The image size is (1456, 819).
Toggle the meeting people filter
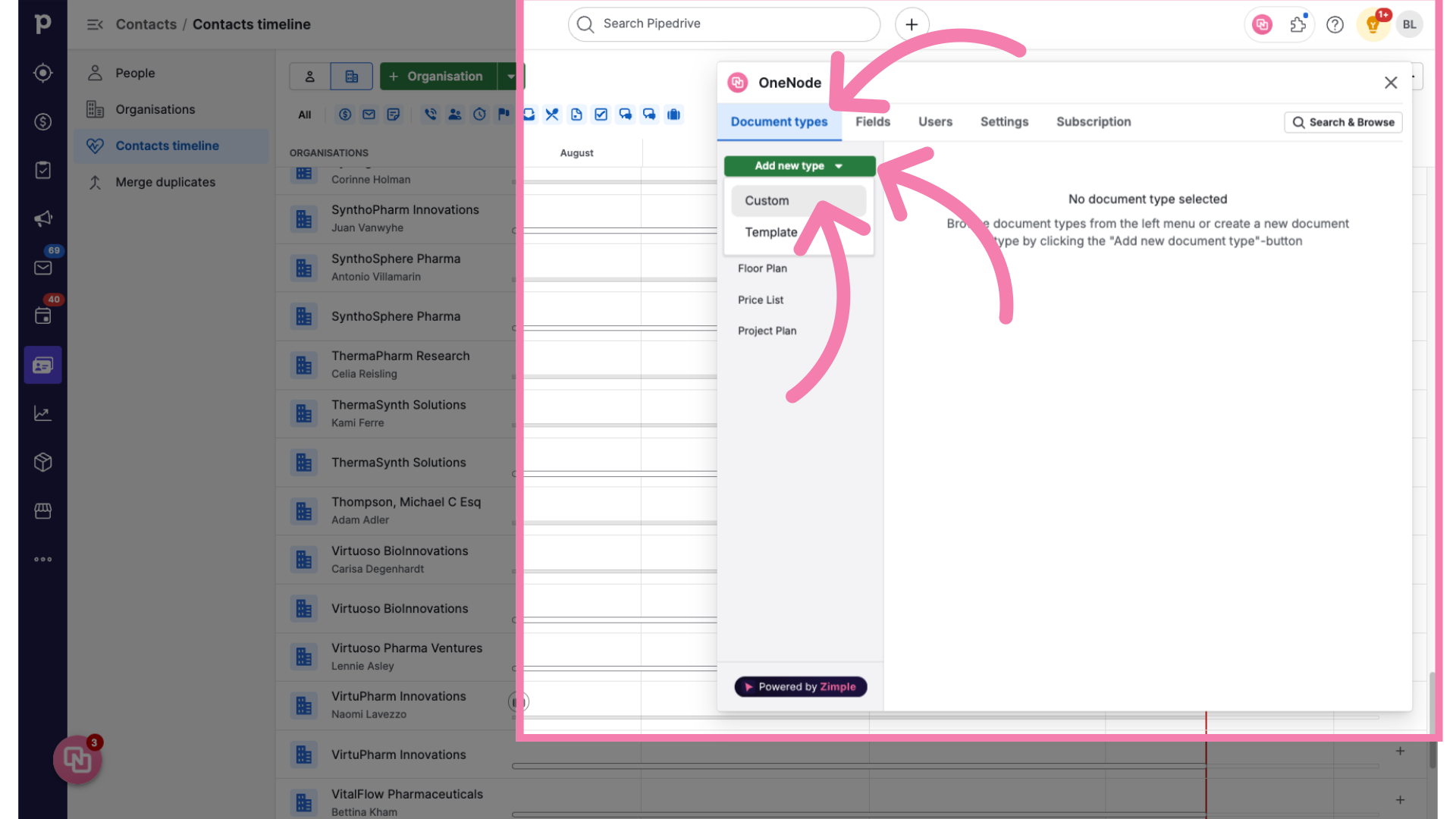click(455, 115)
